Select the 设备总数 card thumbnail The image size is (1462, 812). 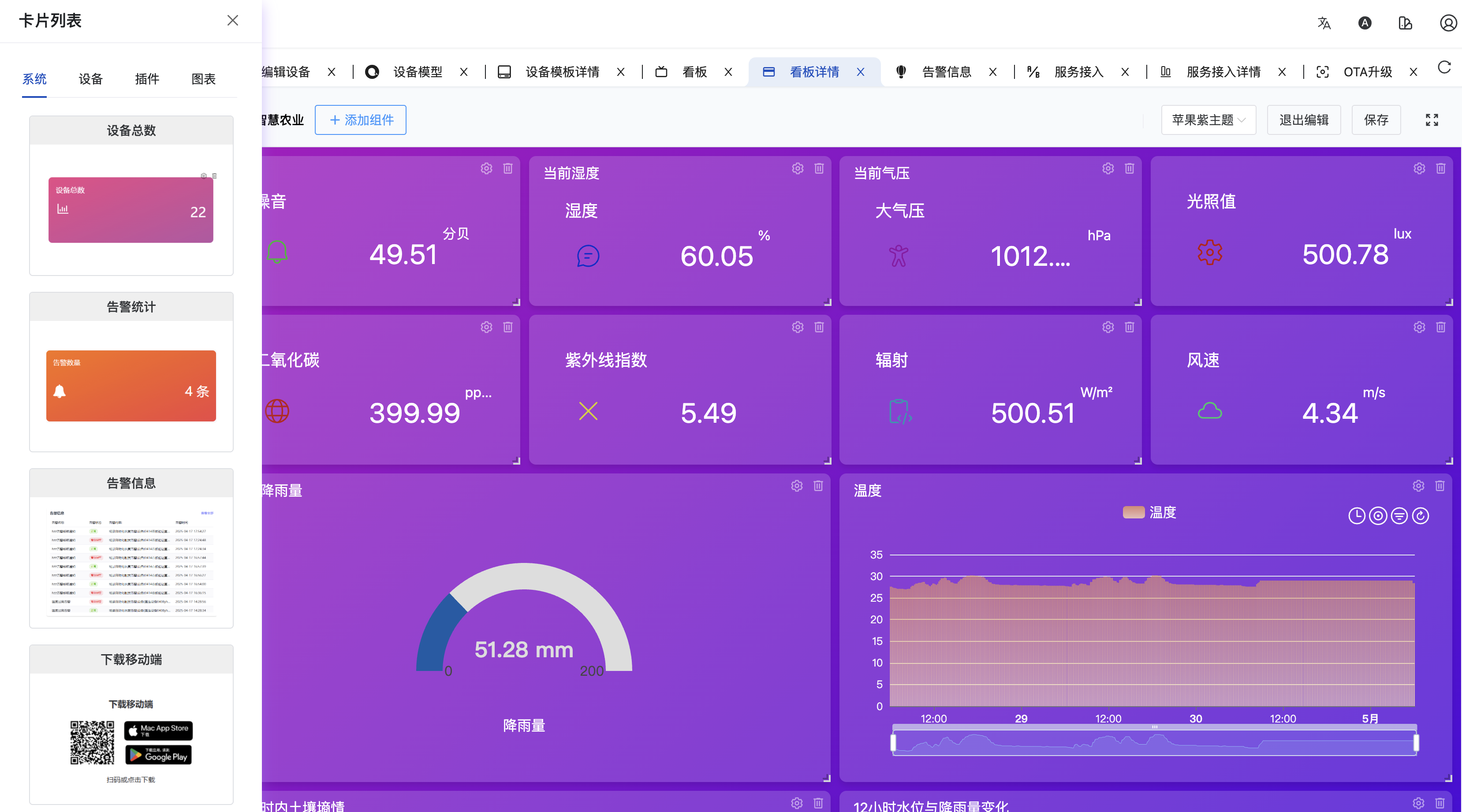(x=131, y=210)
